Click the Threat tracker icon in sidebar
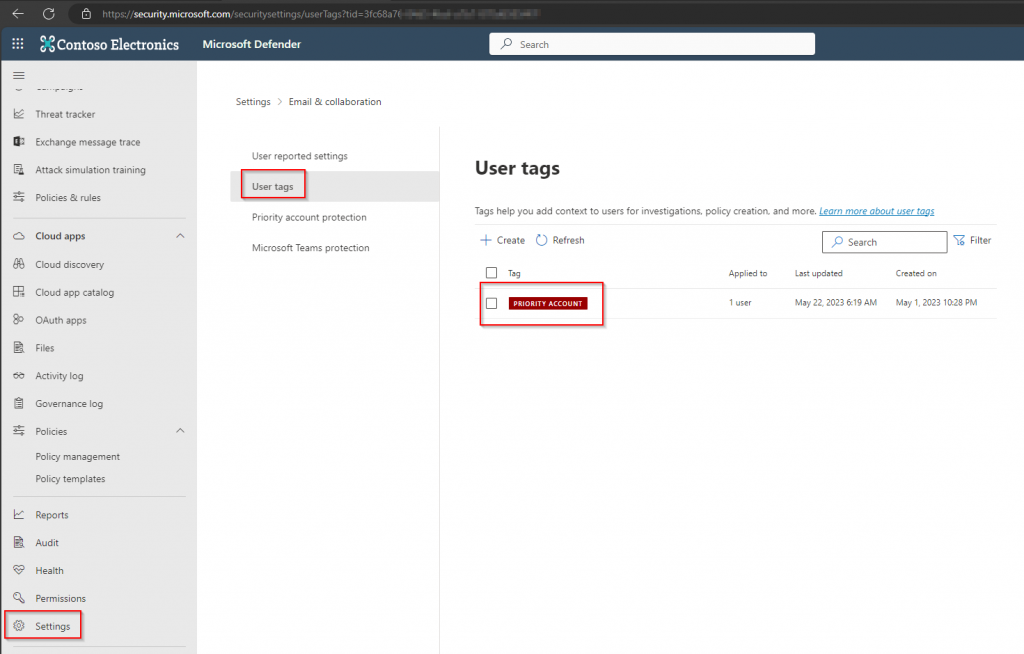1024x654 pixels. pos(18,114)
